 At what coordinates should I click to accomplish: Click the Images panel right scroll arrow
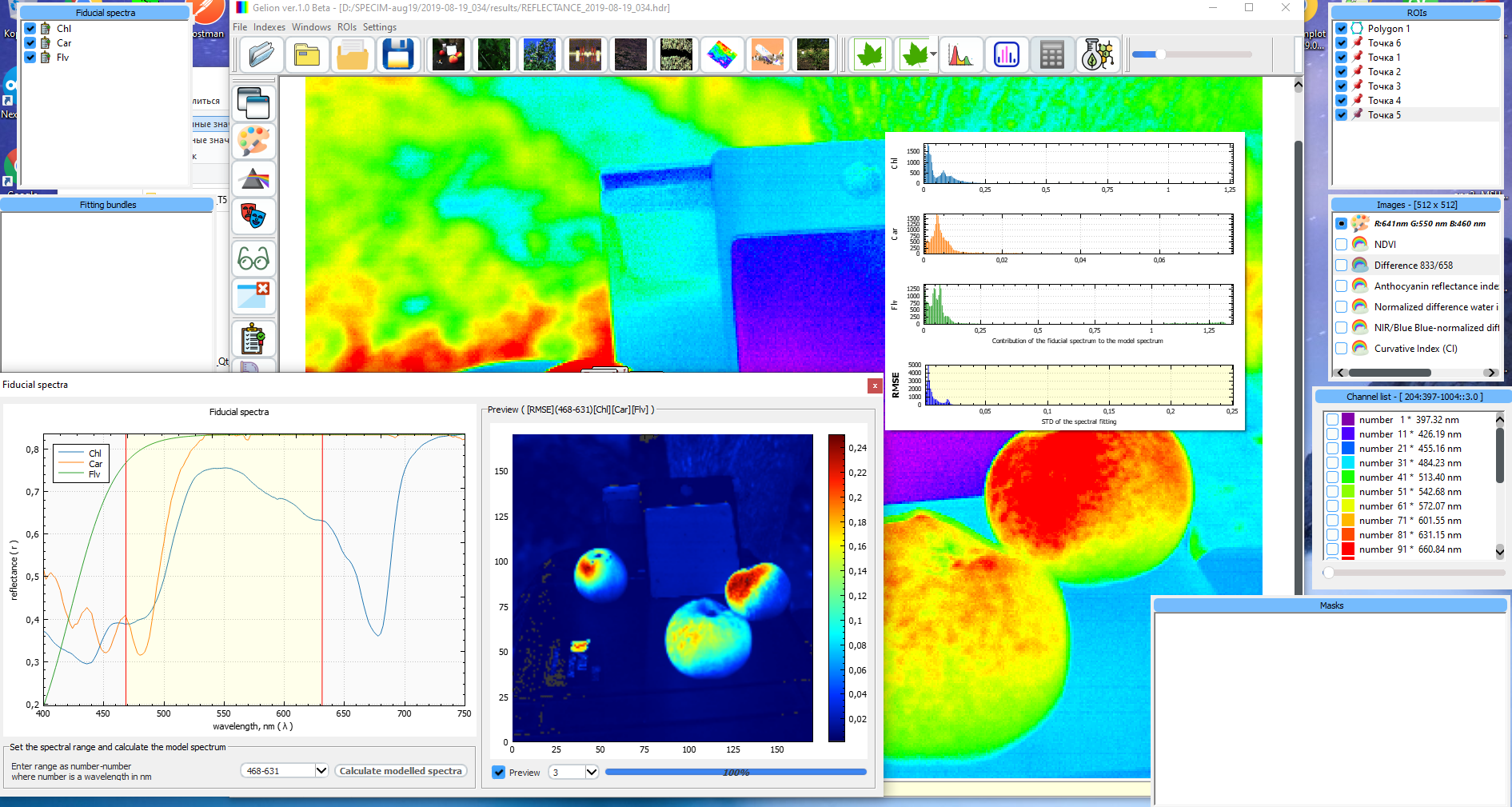pos(1491,373)
